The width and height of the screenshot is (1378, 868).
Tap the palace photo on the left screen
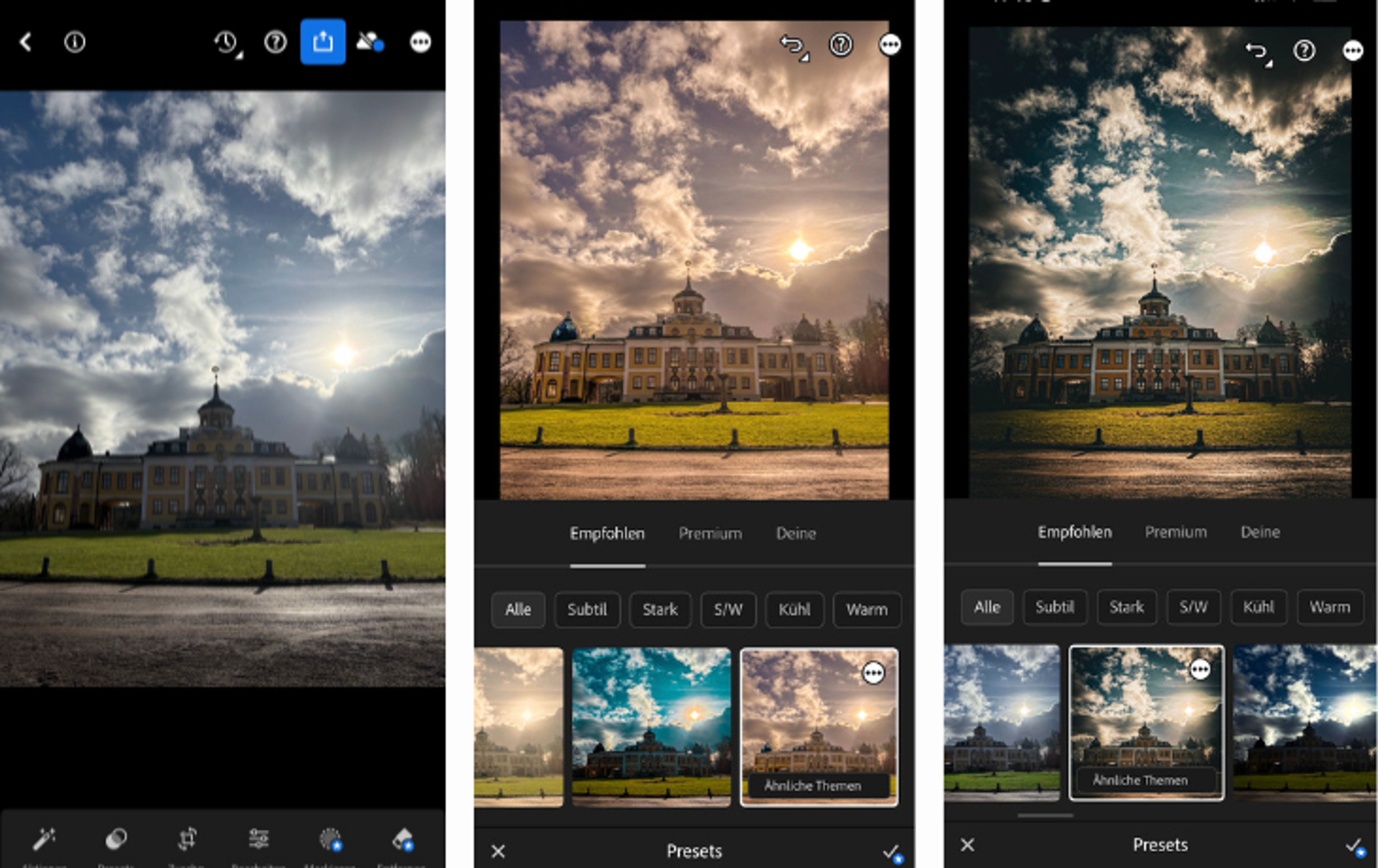[222, 389]
